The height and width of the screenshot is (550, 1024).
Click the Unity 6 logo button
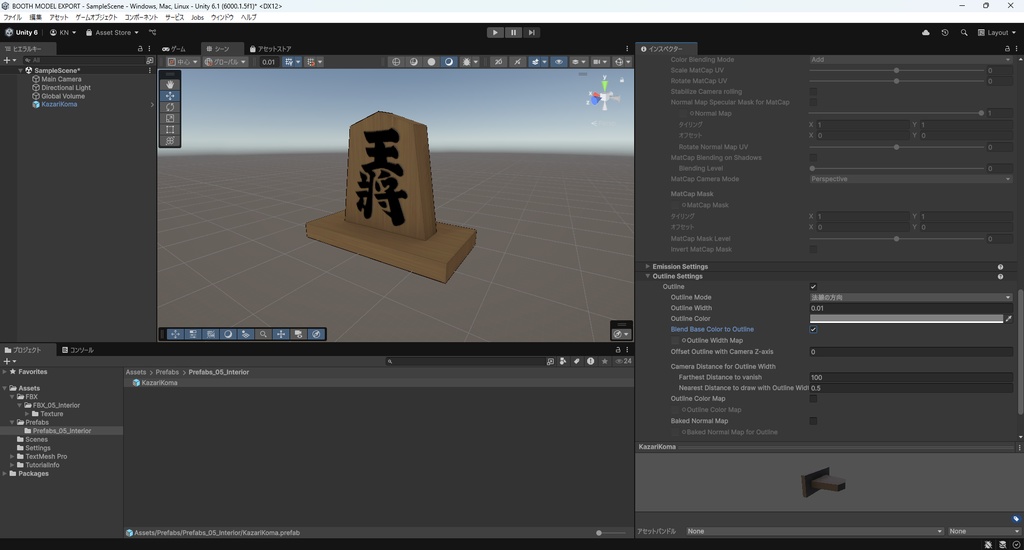coord(22,32)
